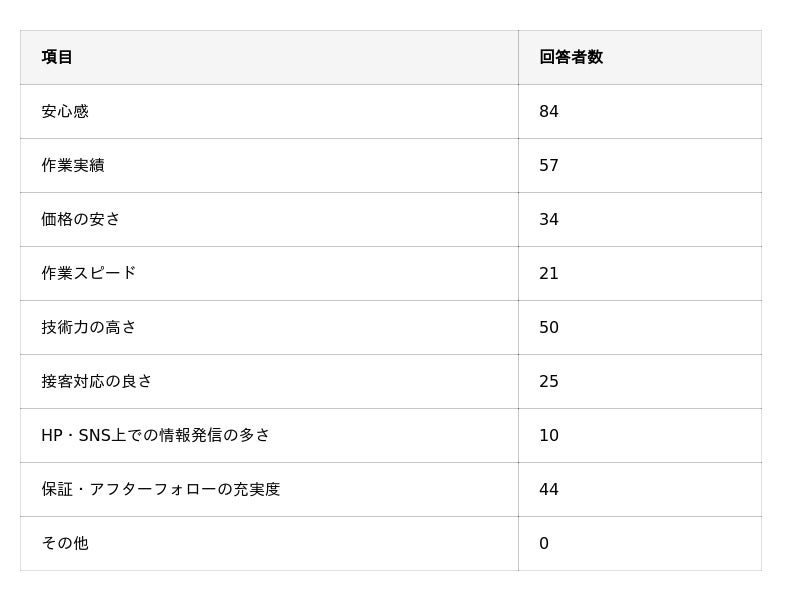Click the value 50 cell
800x601 pixels.
tap(549, 327)
